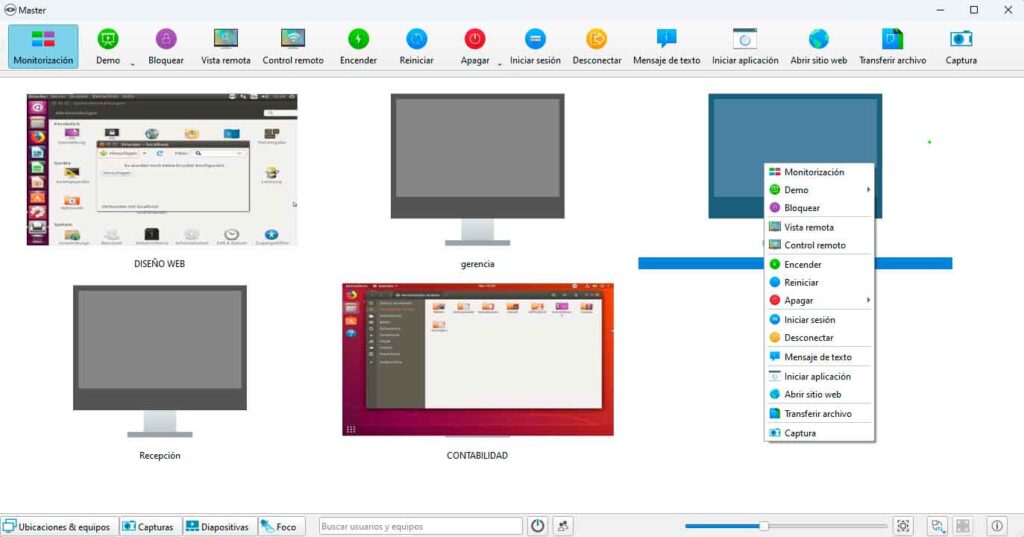Click the Capturas button in the bottom bar
This screenshot has width=1024, height=537.
pyautogui.click(x=148, y=526)
